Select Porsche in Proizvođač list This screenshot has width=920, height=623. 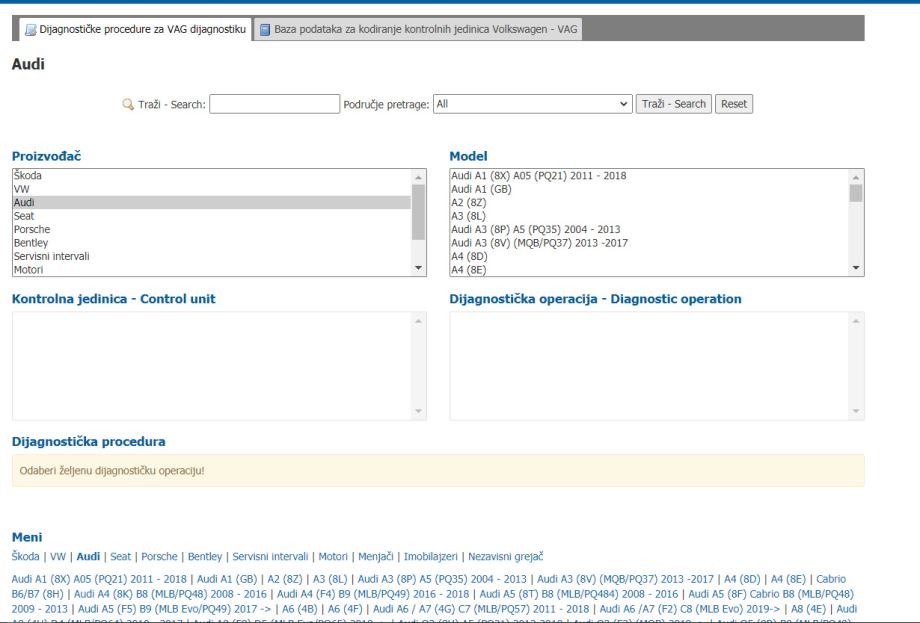point(212,229)
